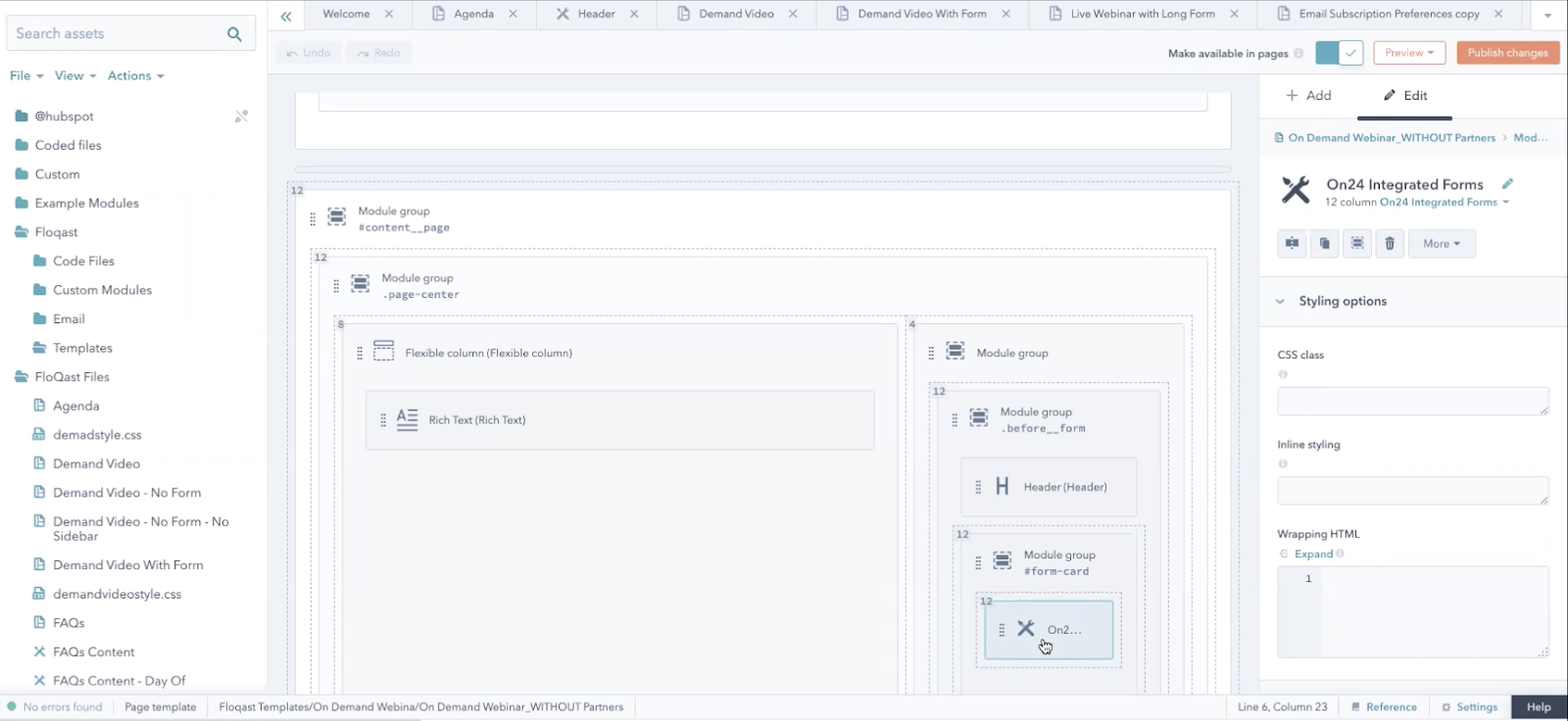Viewport: 1568px width, 721px height.
Task: Click the Rich Text module icon
Action: pyautogui.click(x=408, y=419)
